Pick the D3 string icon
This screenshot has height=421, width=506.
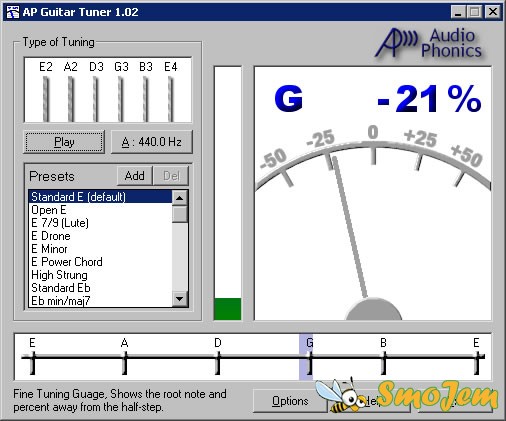[96, 99]
